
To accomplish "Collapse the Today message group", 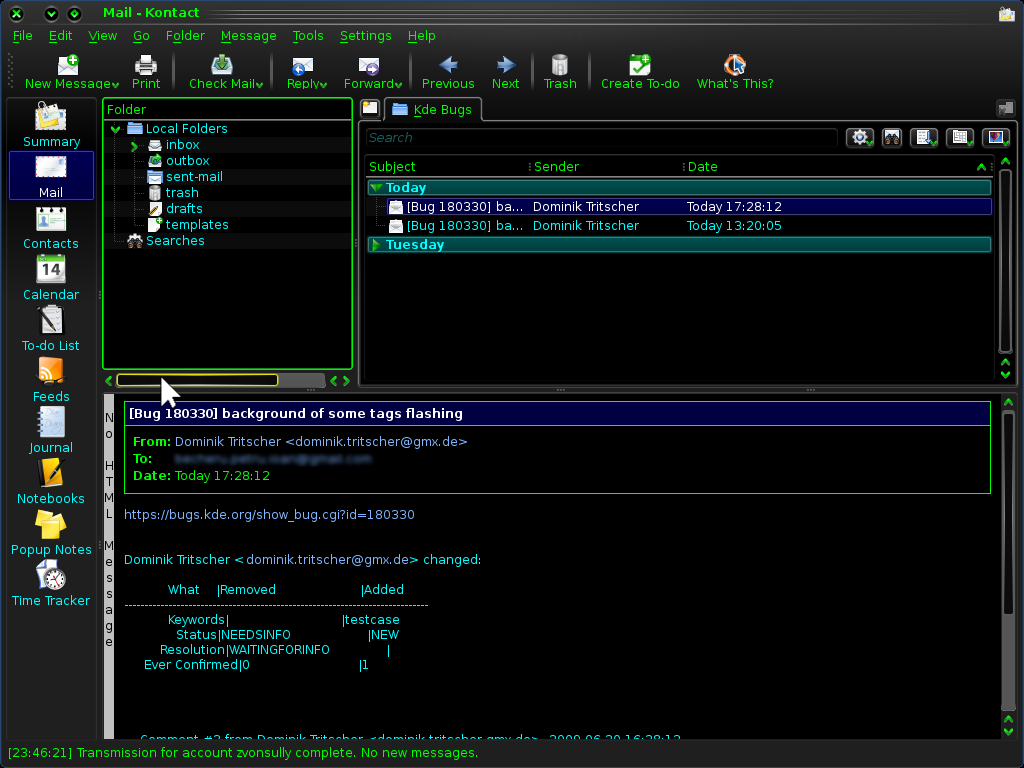I will click(x=376, y=188).
